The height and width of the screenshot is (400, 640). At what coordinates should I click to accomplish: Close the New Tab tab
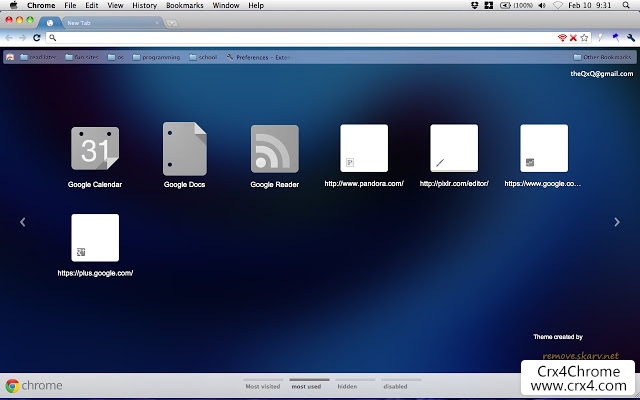(x=157, y=23)
